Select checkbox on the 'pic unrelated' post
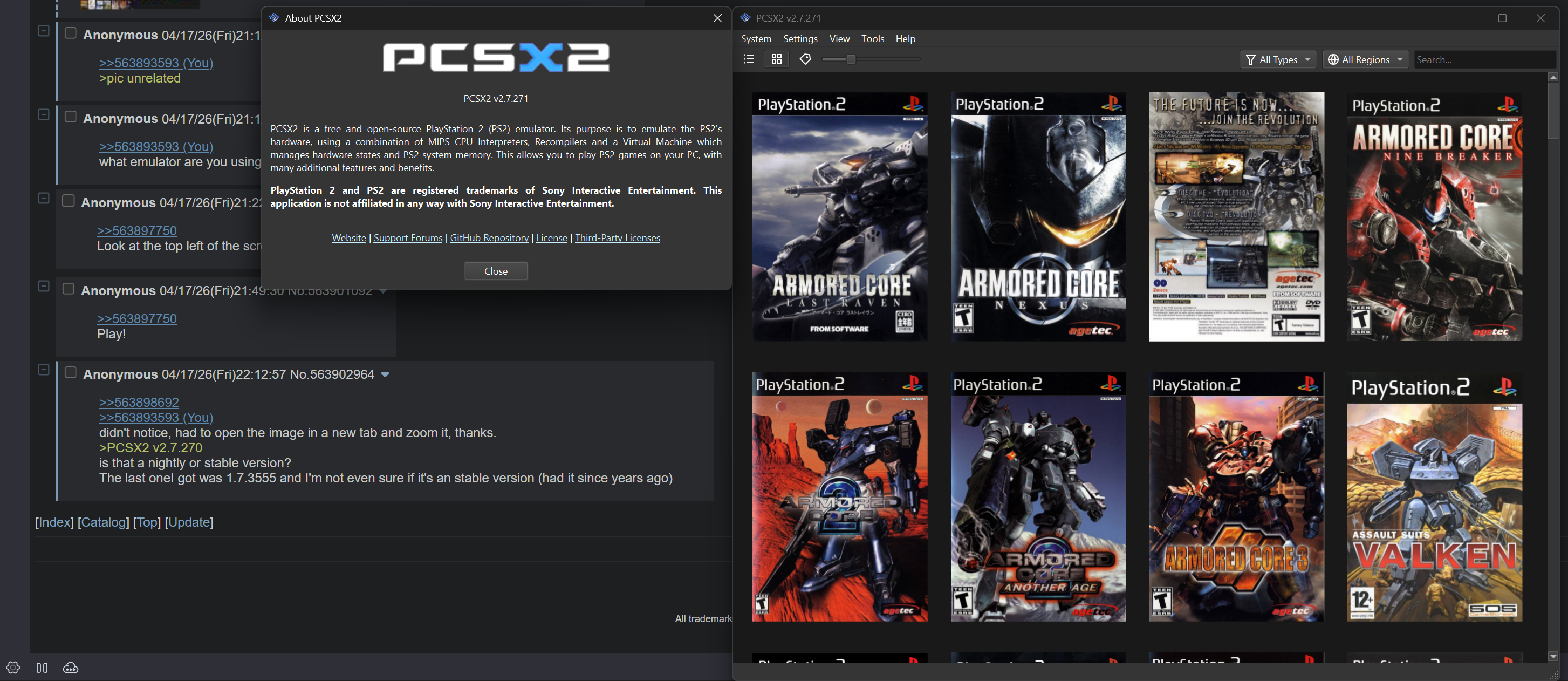1568x681 pixels. click(x=71, y=33)
